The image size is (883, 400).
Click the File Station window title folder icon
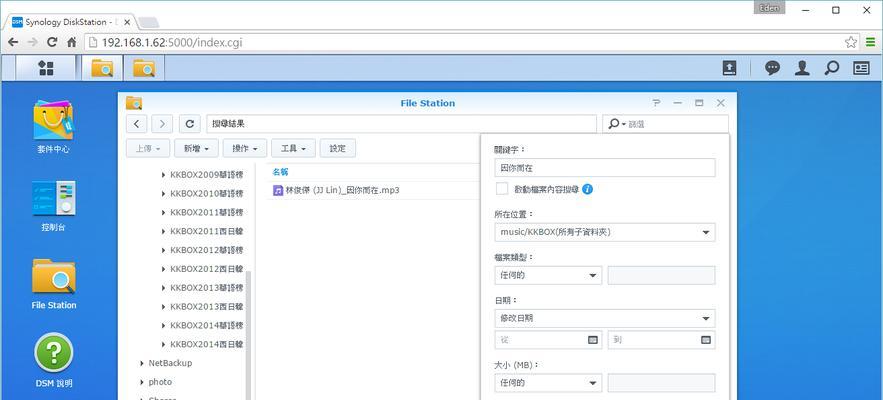pyautogui.click(x=134, y=103)
